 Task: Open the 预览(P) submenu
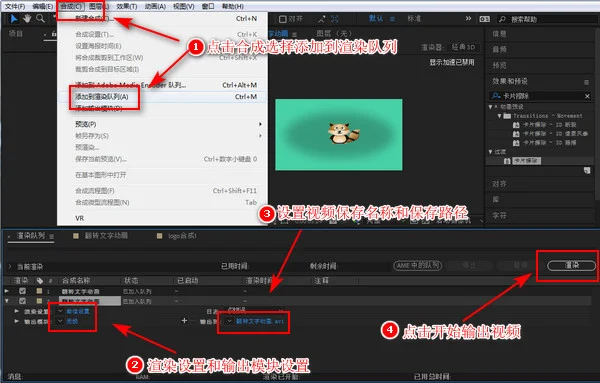(162, 124)
